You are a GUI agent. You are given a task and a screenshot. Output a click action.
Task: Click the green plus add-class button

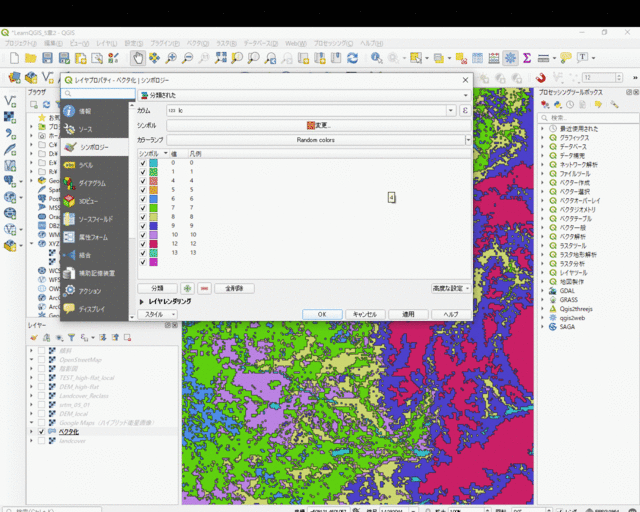tap(187, 288)
